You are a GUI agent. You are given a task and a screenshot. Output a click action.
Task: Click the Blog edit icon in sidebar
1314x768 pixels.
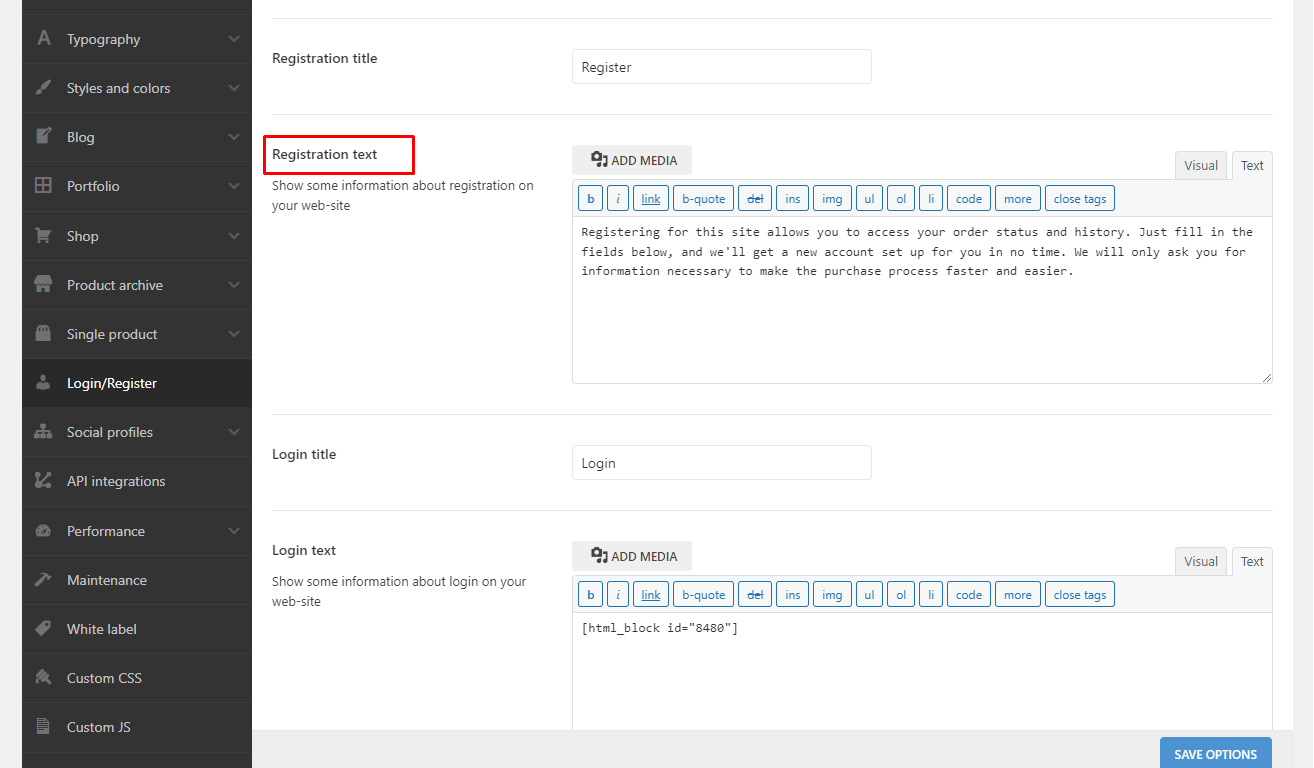pyautogui.click(x=43, y=137)
